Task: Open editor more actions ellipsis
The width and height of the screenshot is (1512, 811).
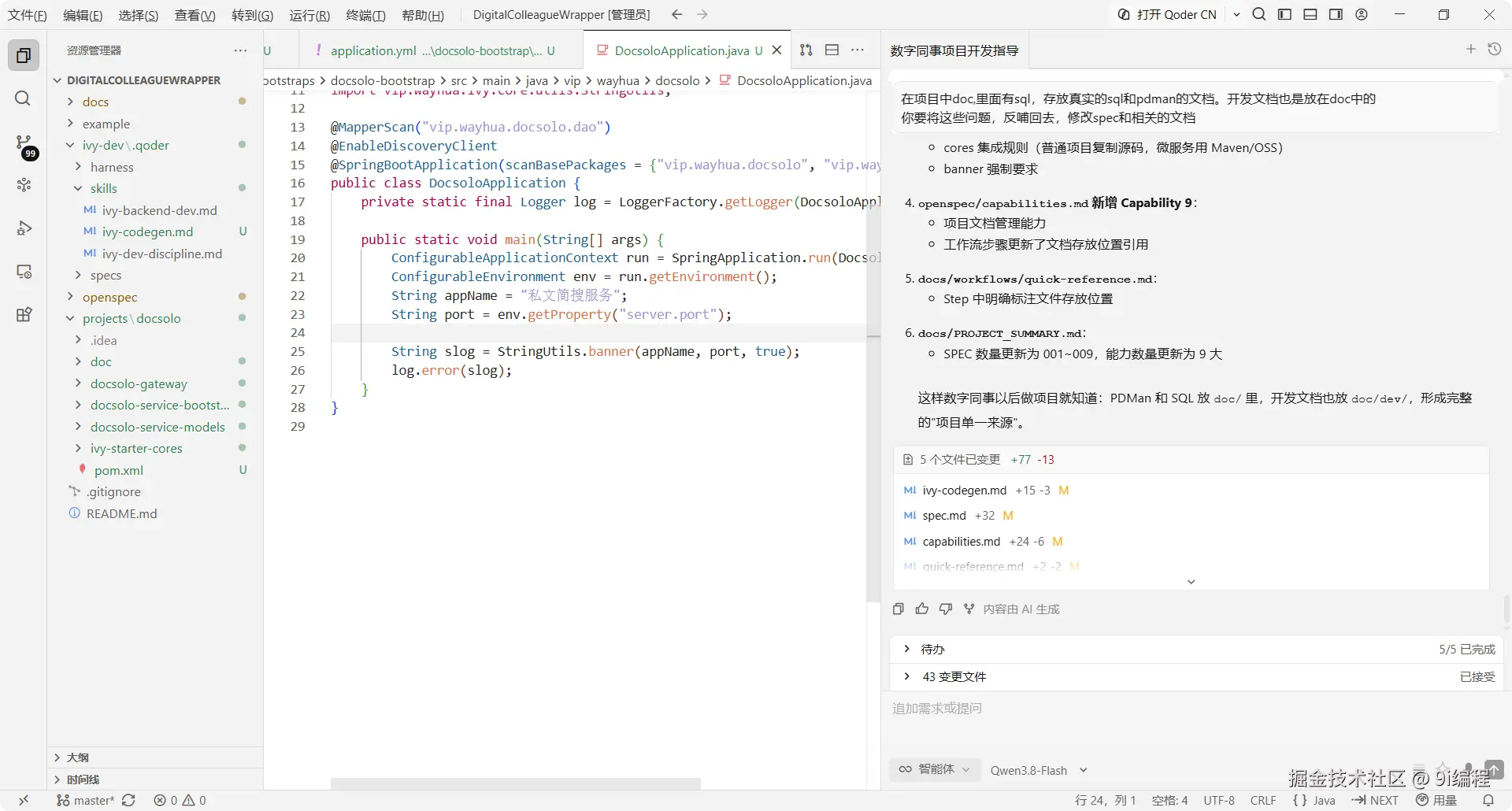Action: click(858, 50)
